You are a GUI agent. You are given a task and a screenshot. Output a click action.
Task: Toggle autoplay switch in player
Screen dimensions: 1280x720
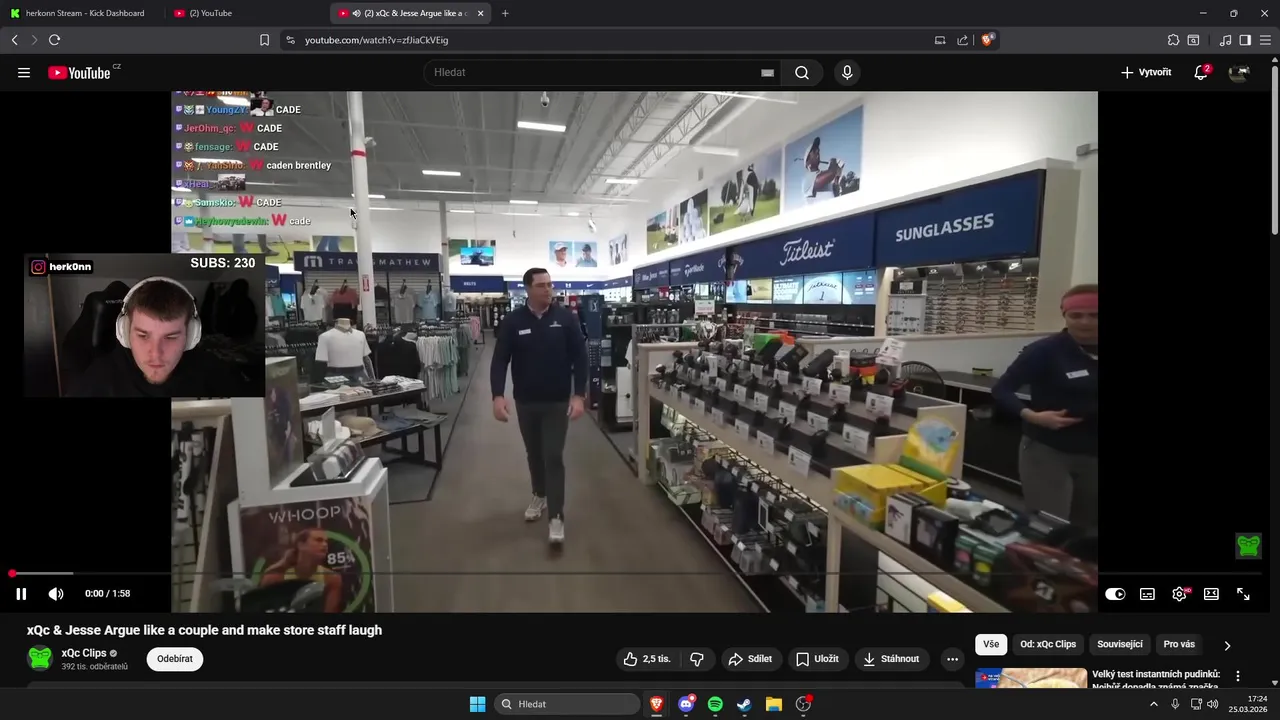click(x=1115, y=594)
